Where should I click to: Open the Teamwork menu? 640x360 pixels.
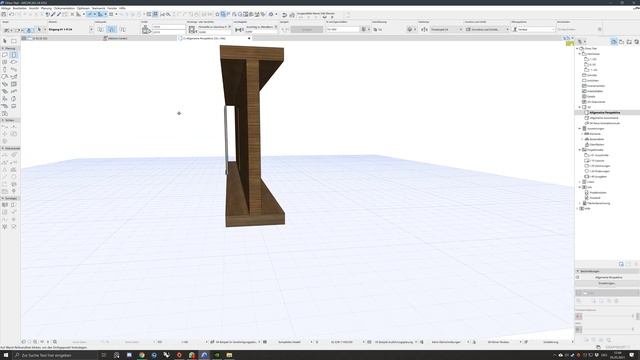click(x=98, y=8)
